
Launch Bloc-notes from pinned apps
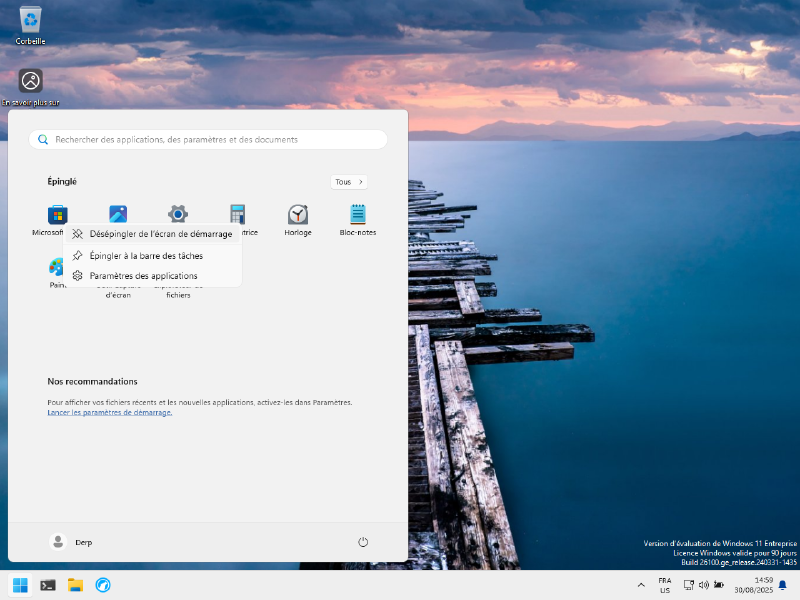357,213
